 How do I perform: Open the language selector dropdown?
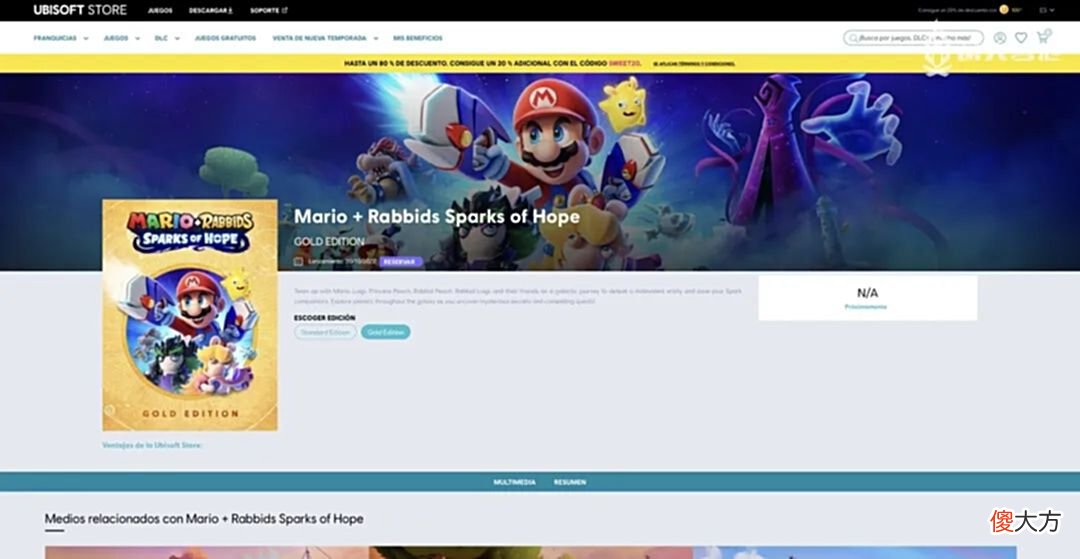point(1047,10)
